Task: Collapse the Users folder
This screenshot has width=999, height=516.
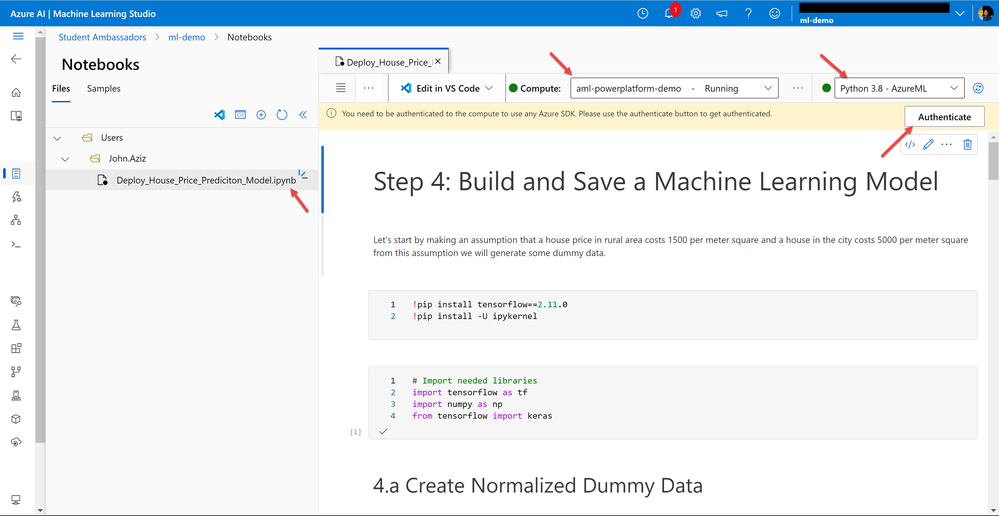Action: (57, 138)
